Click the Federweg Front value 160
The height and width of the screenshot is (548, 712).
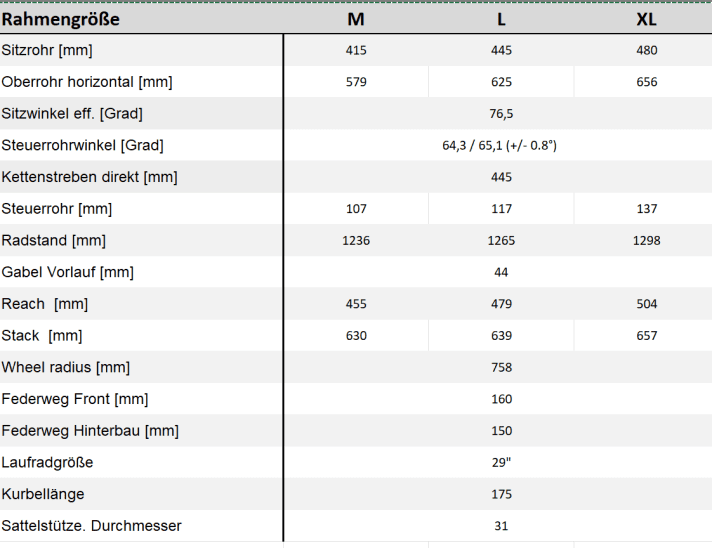point(501,399)
